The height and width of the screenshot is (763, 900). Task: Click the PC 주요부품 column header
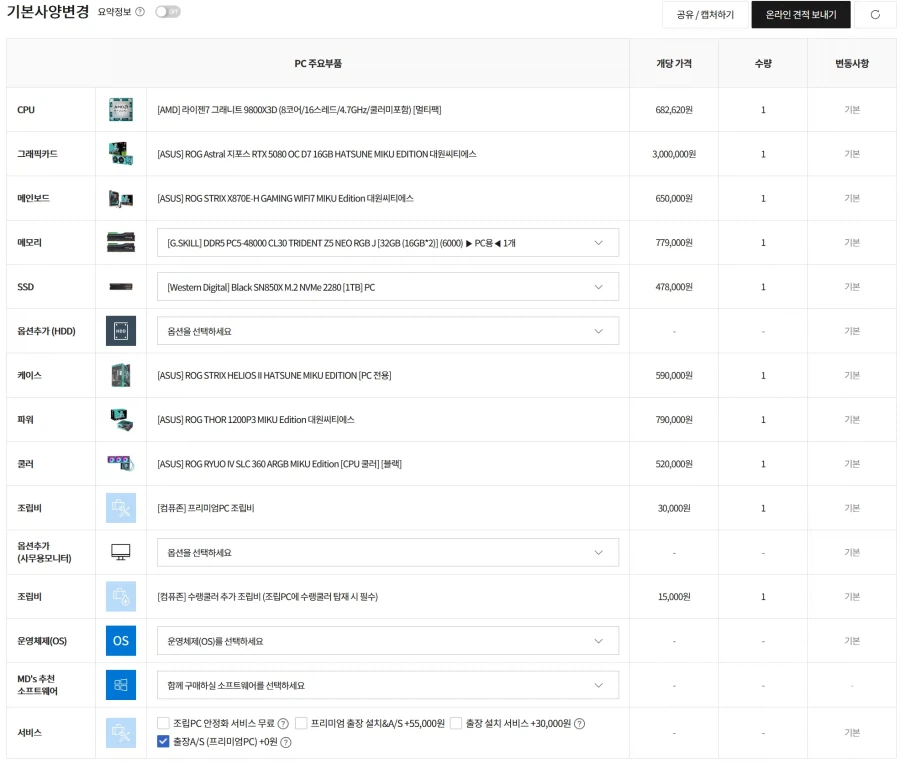(x=317, y=62)
